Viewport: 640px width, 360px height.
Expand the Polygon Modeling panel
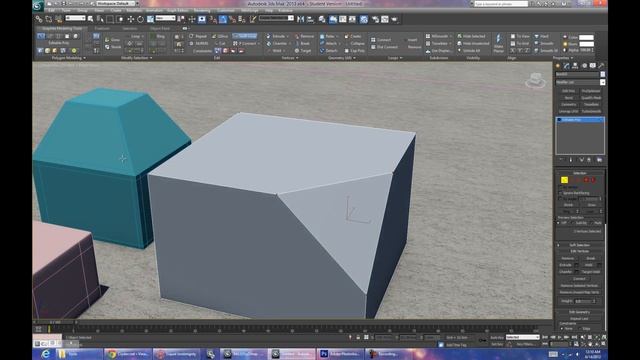point(69,58)
